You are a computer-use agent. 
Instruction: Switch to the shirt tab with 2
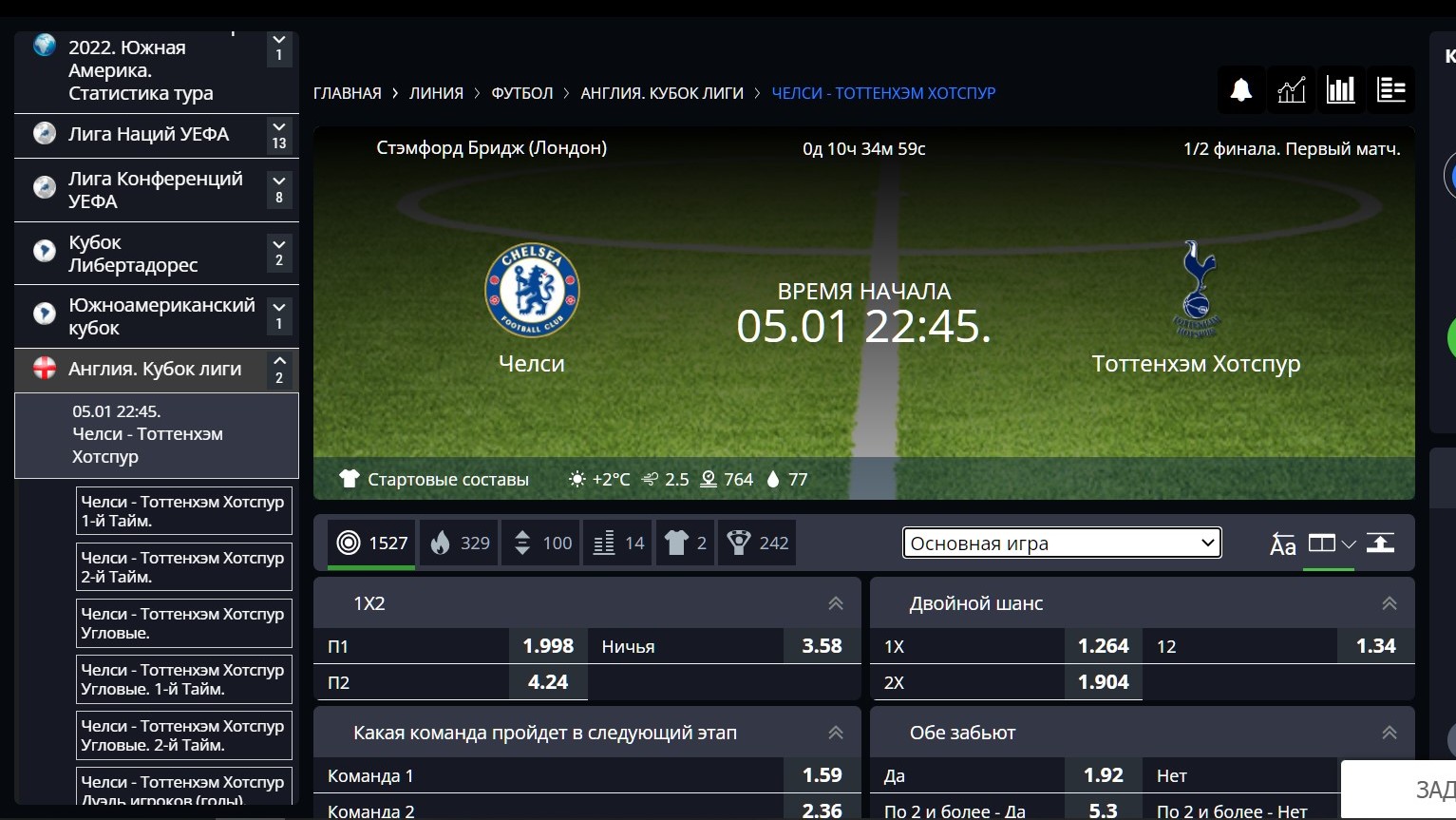tap(685, 543)
